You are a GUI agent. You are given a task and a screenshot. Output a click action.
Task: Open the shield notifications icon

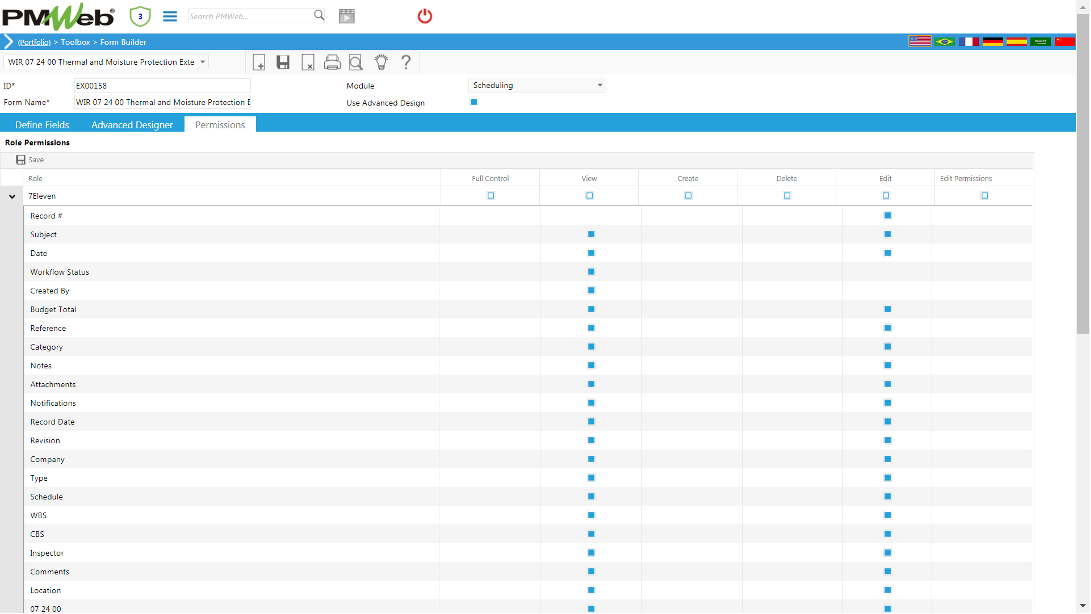(140, 16)
